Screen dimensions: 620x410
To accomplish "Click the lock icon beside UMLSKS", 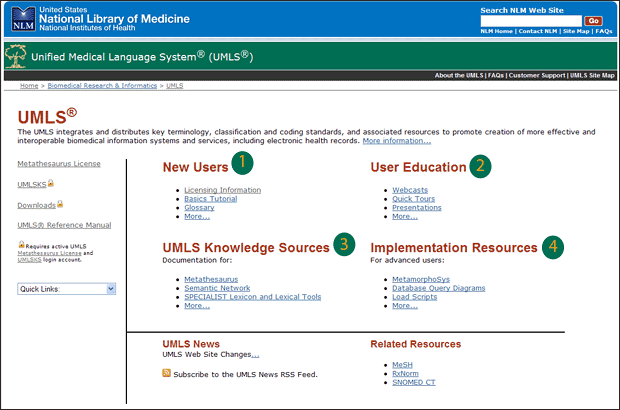I will pyautogui.click(x=51, y=183).
